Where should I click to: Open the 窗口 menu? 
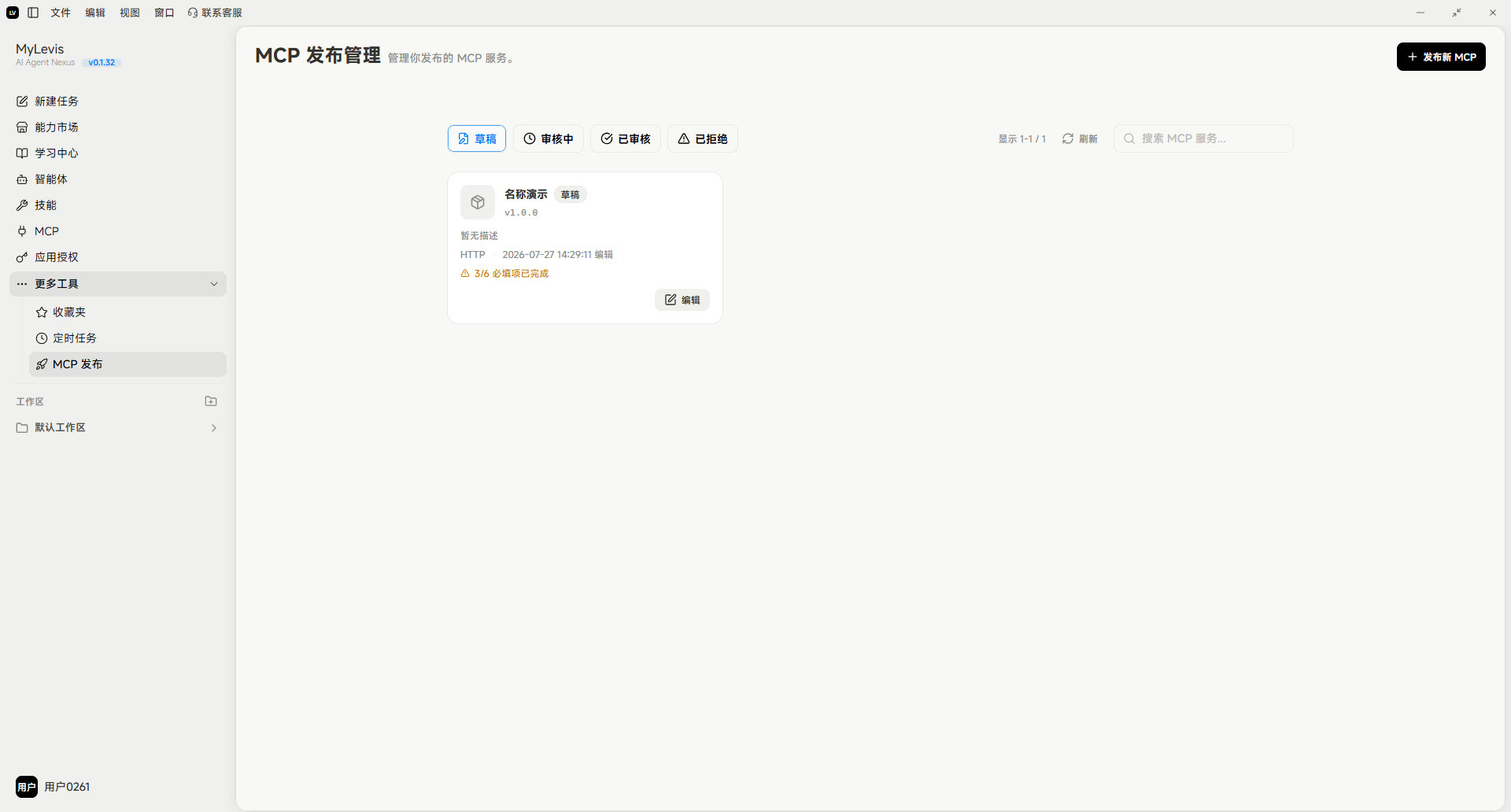click(x=164, y=13)
